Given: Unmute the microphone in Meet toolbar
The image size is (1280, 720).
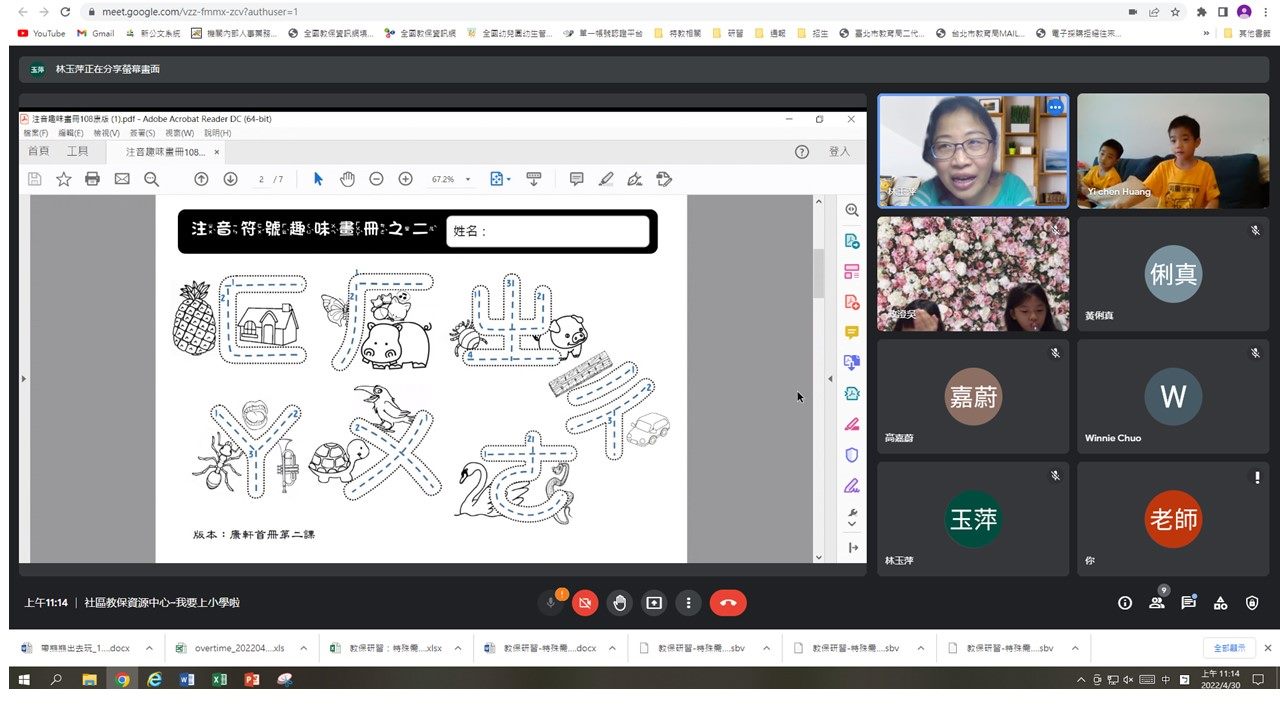Looking at the screenshot, I should [551, 603].
